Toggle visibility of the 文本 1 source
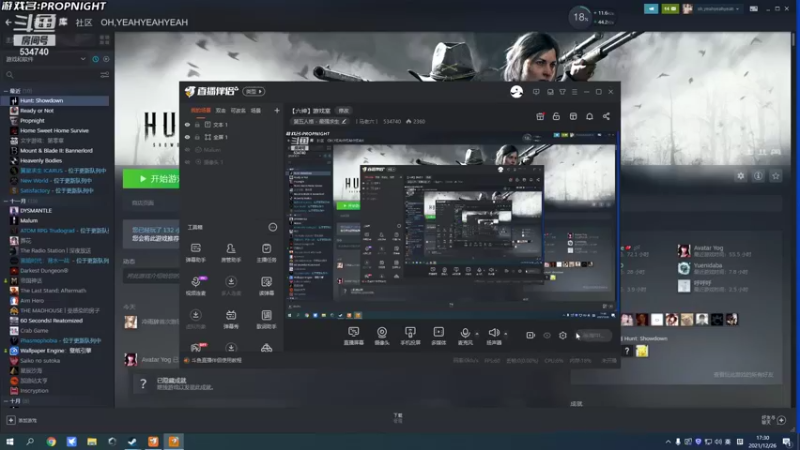Image resolution: width=800 pixels, height=450 pixels. 187,124
